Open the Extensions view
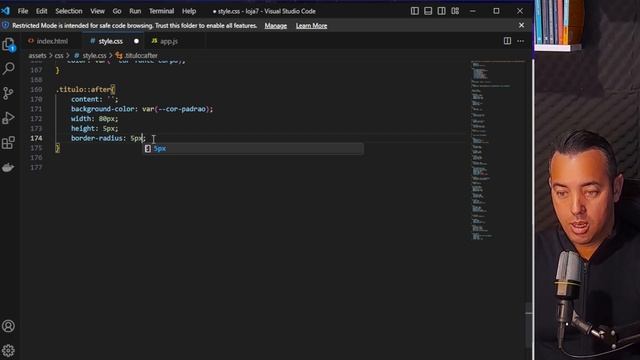The height and width of the screenshot is (360, 640). point(9,142)
